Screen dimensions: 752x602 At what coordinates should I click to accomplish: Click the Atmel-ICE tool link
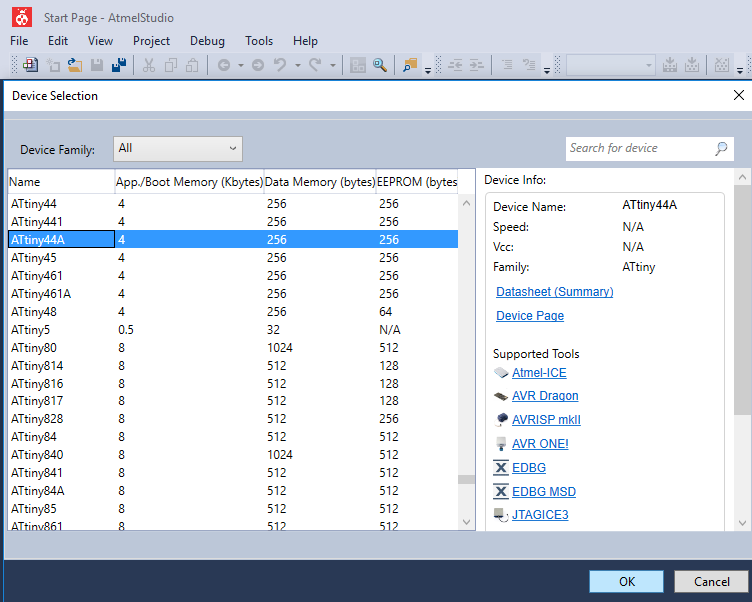tap(539, 373)
